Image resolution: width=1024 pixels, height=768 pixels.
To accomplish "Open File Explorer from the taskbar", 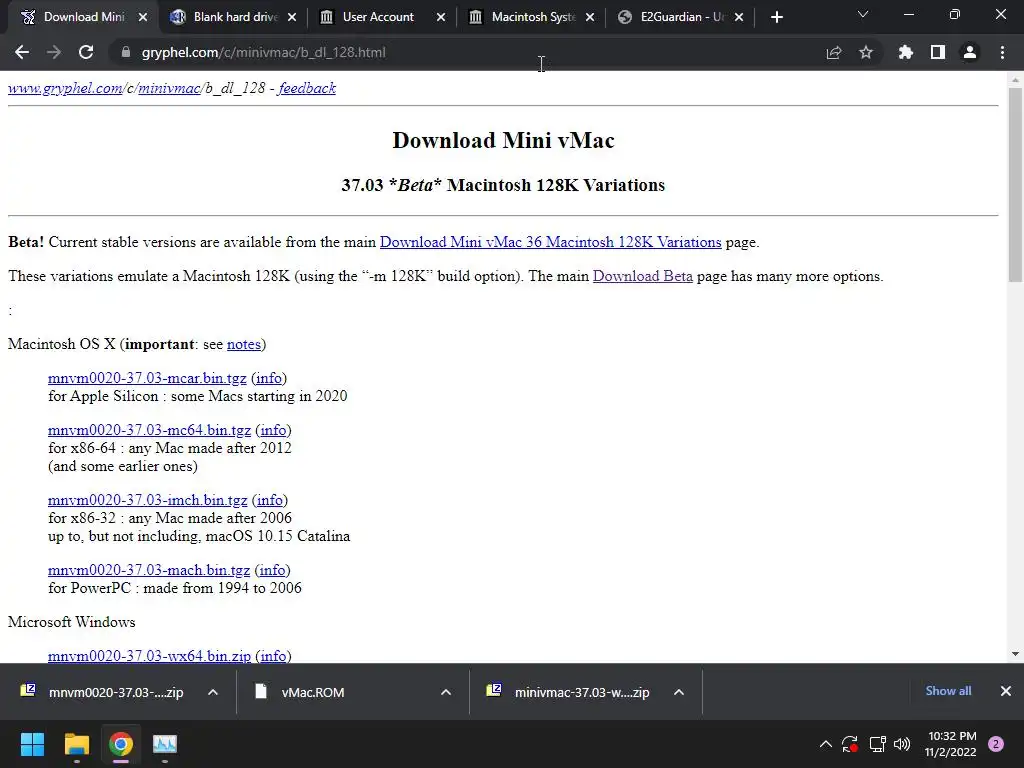I will click(x=76, y=744).
